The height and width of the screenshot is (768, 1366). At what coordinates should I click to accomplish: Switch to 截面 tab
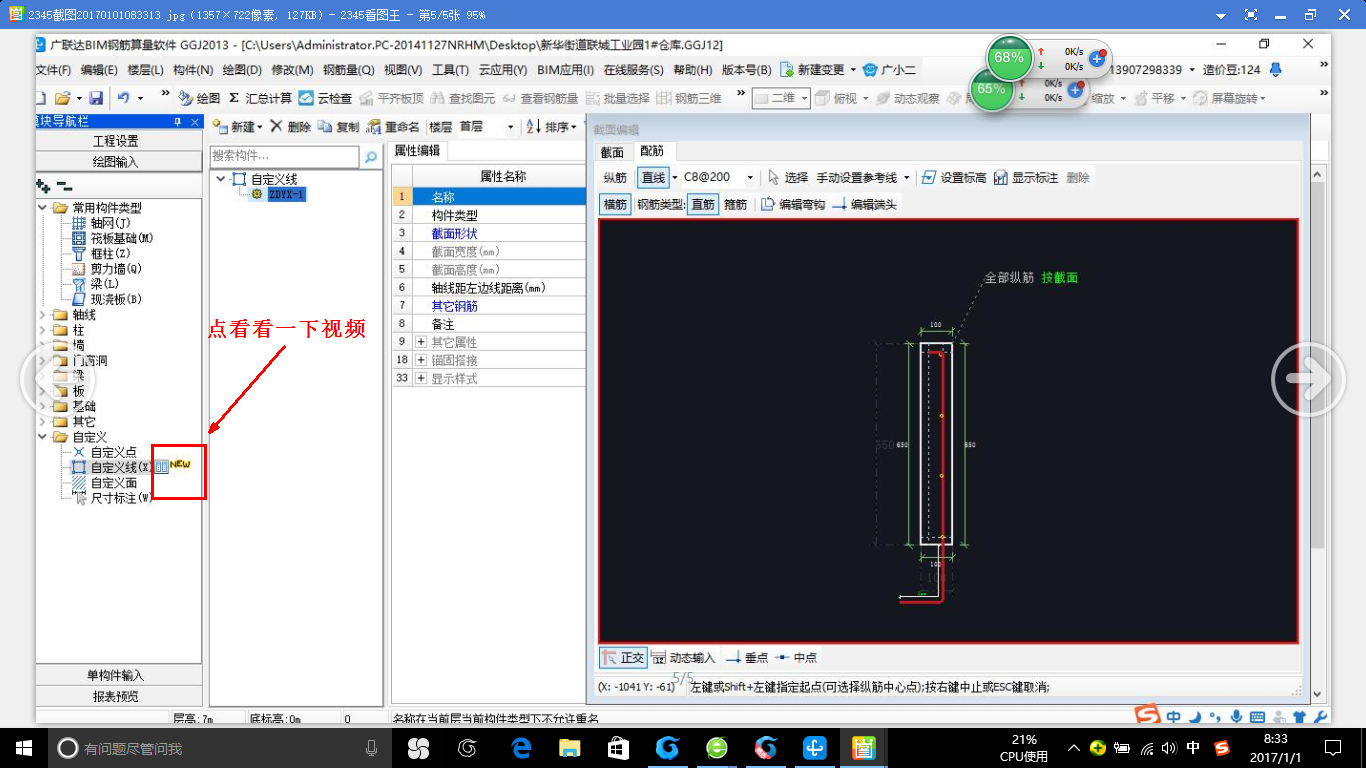[611, 152]
